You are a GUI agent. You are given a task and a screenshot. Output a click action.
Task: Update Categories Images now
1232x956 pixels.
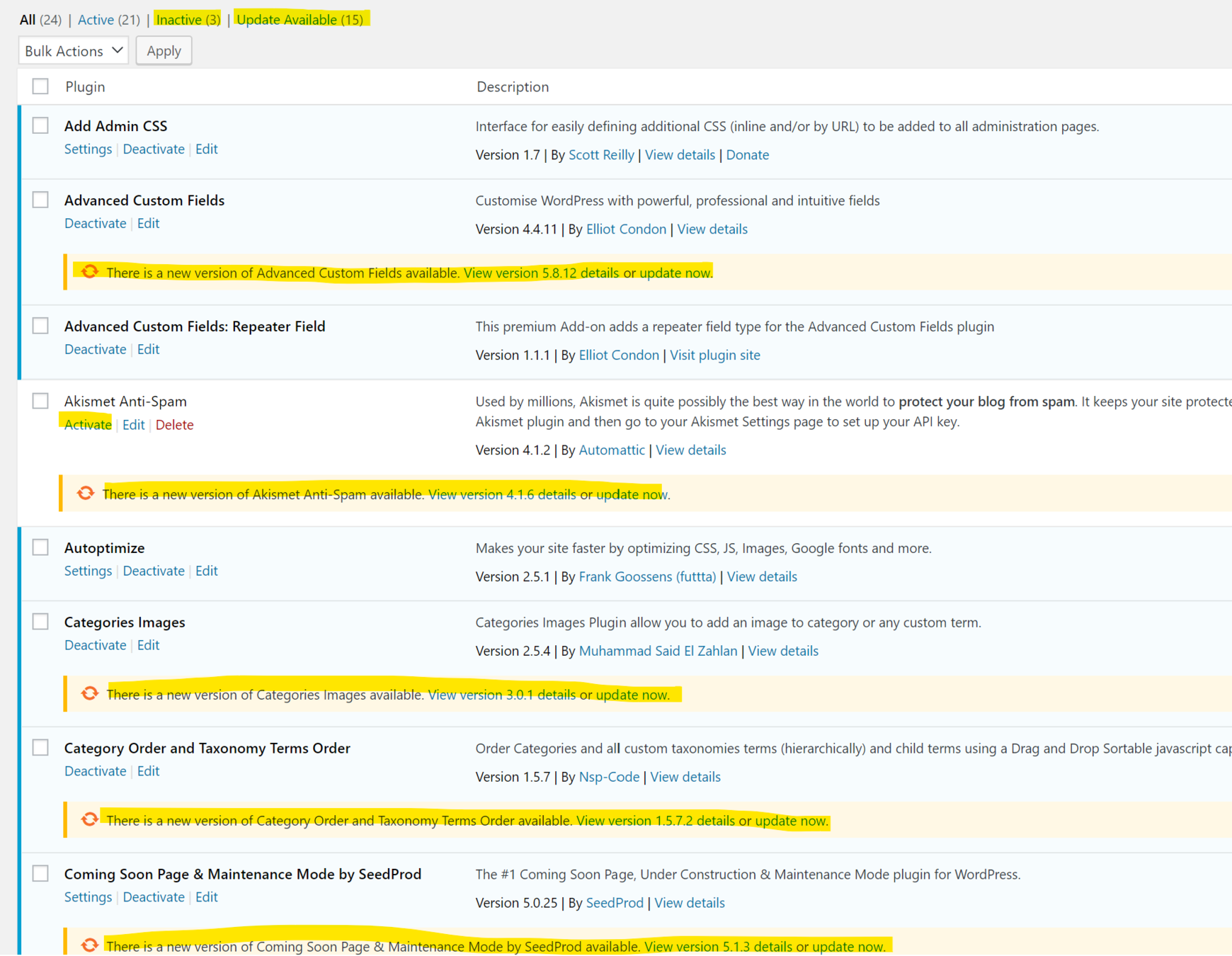[632, 695]
